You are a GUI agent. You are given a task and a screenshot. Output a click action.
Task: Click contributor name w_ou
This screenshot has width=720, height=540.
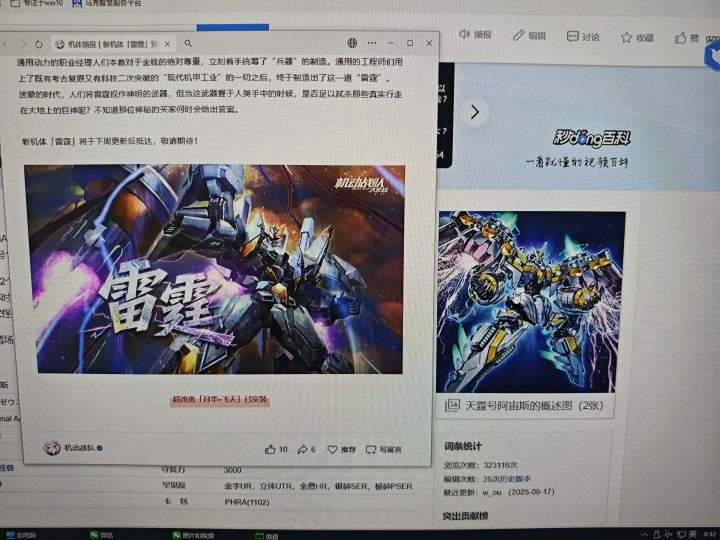click(x=491, y=492)
